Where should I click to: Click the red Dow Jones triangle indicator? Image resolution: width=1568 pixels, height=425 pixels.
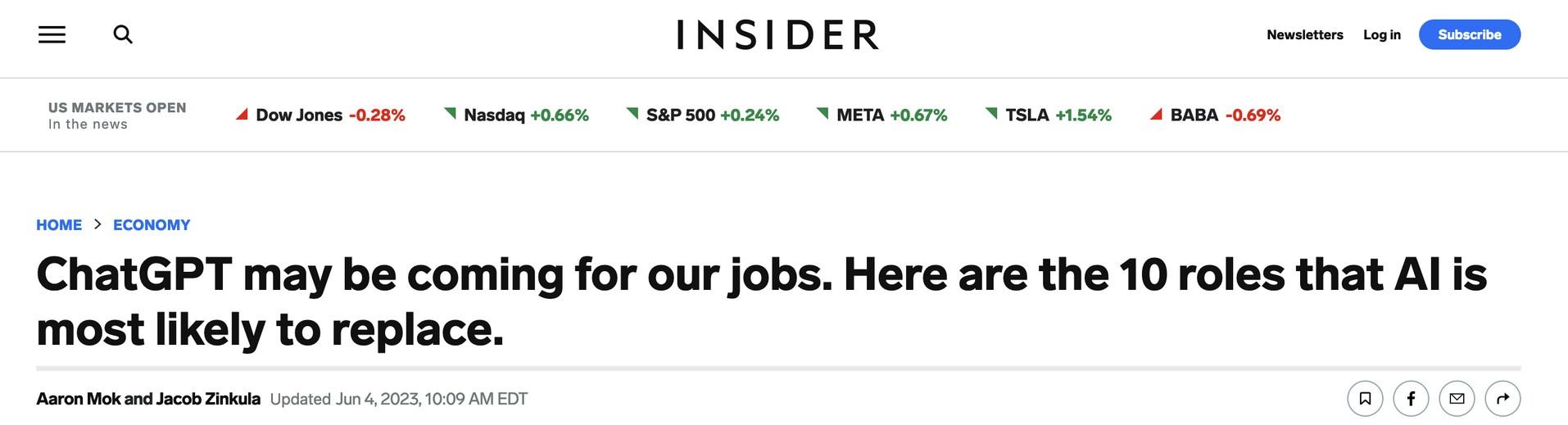click(x=242, y=115)
